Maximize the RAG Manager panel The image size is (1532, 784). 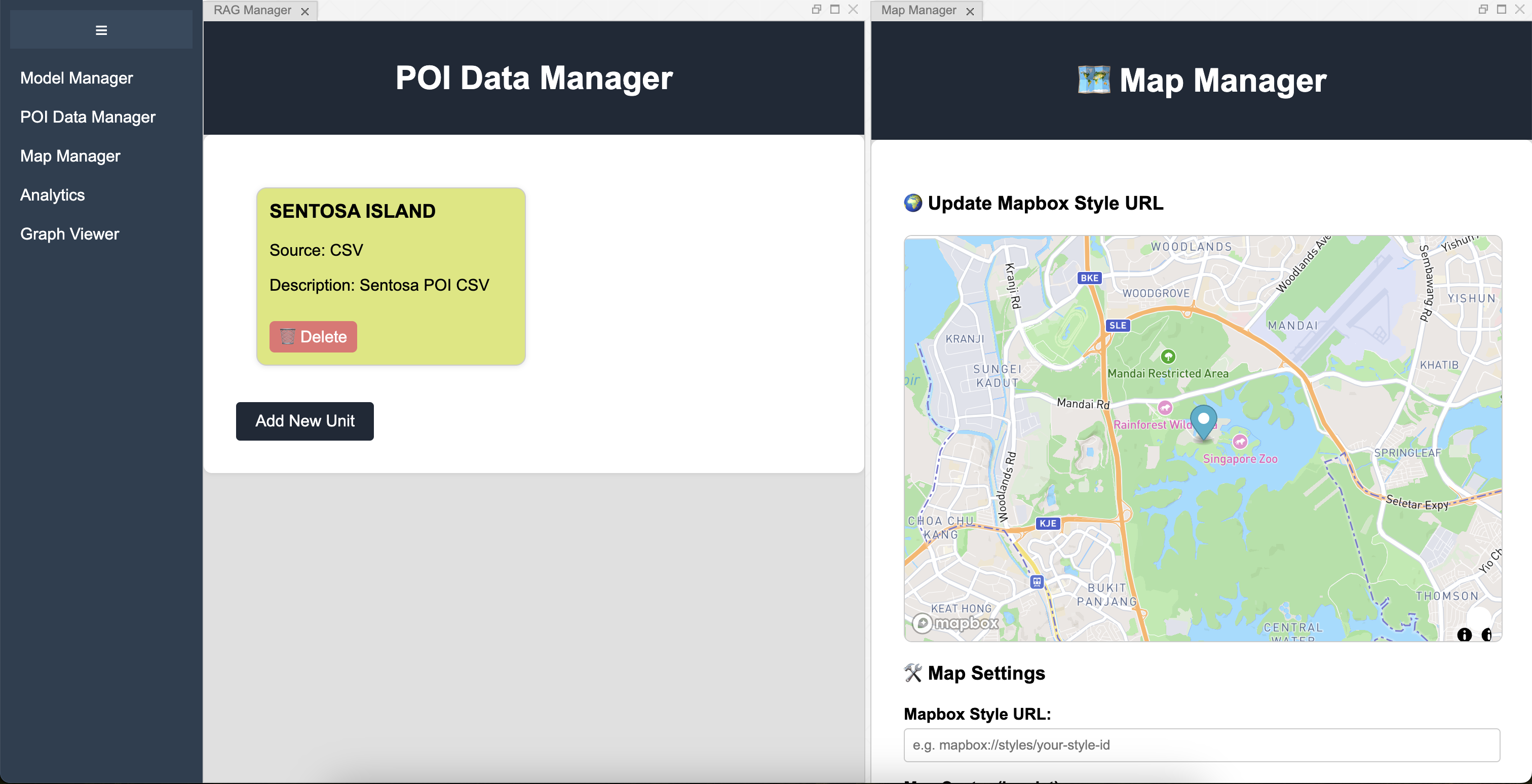(x=834, y=9)
